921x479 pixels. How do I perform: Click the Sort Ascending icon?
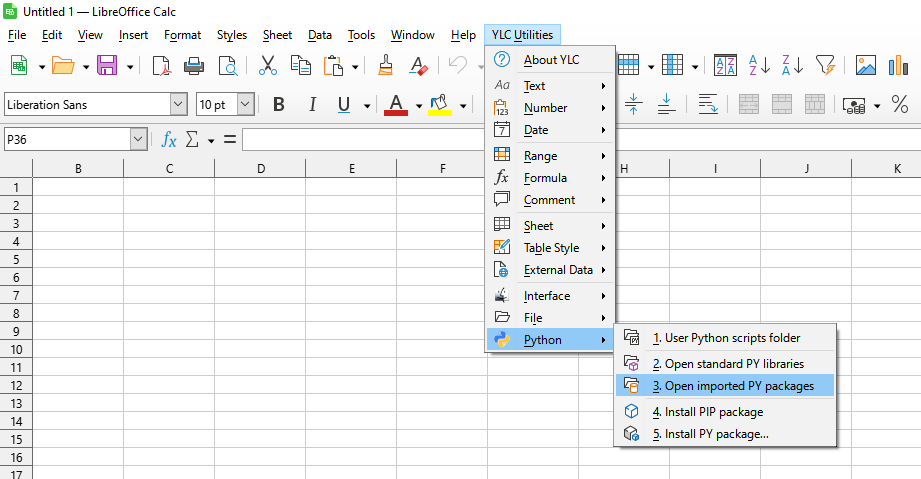[x=759, y=66]
